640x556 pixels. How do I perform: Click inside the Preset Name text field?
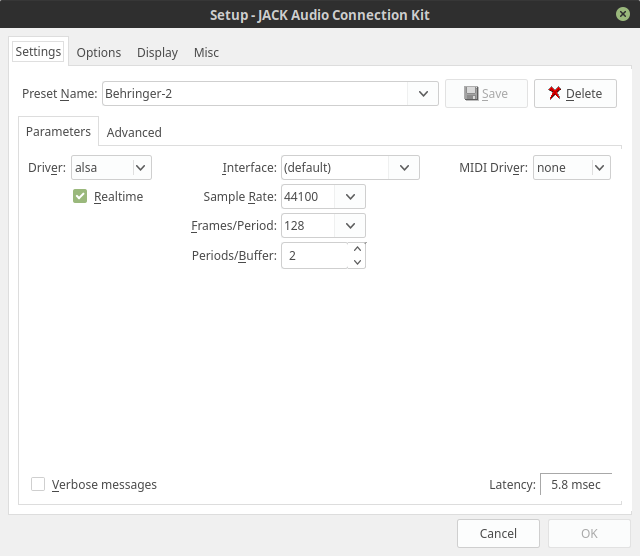pos(255,94)
